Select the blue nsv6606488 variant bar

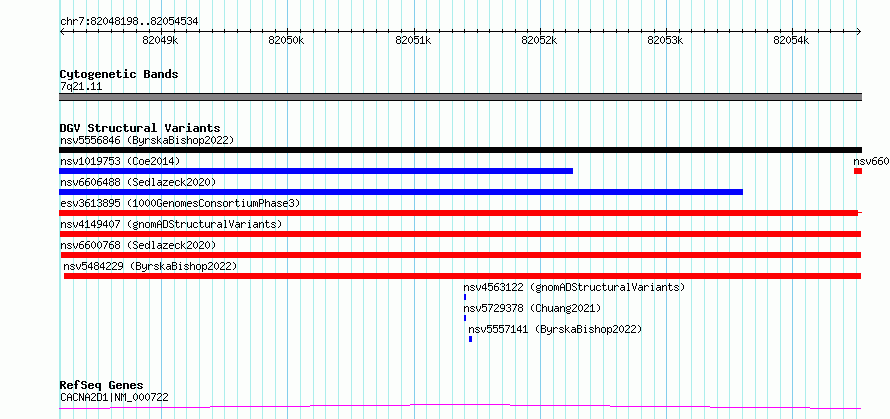[401, 192]
